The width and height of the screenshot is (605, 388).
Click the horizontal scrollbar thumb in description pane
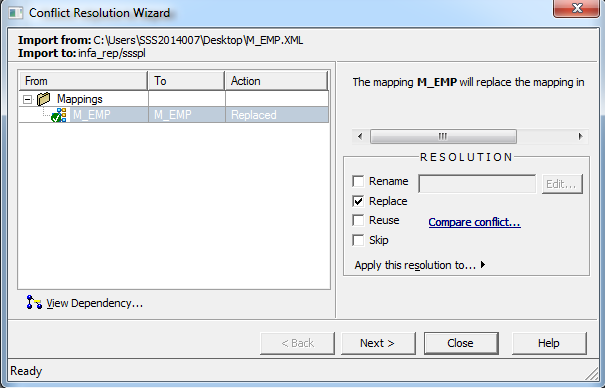coord(443,137)
